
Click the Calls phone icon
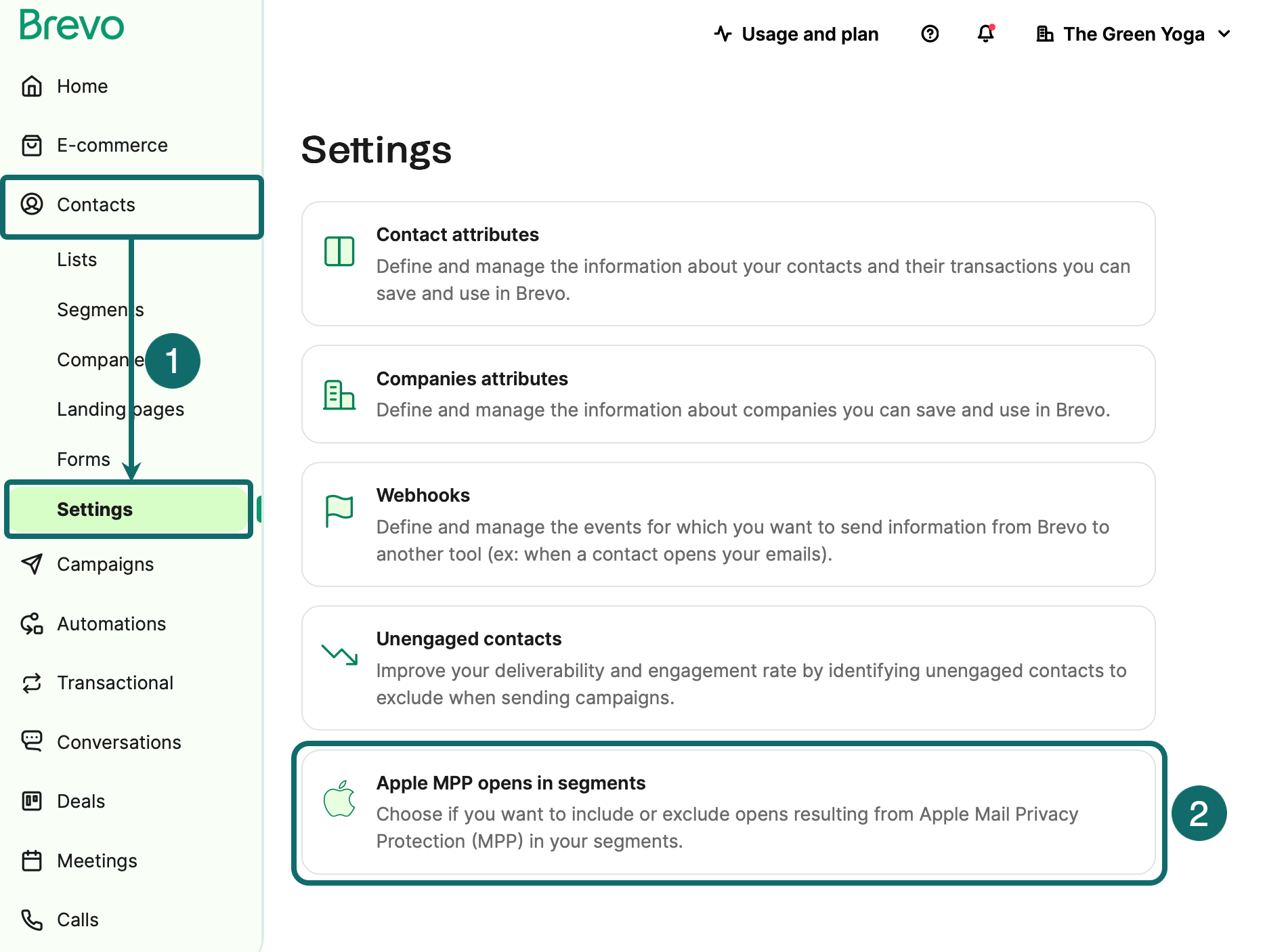tap(32, 919)
